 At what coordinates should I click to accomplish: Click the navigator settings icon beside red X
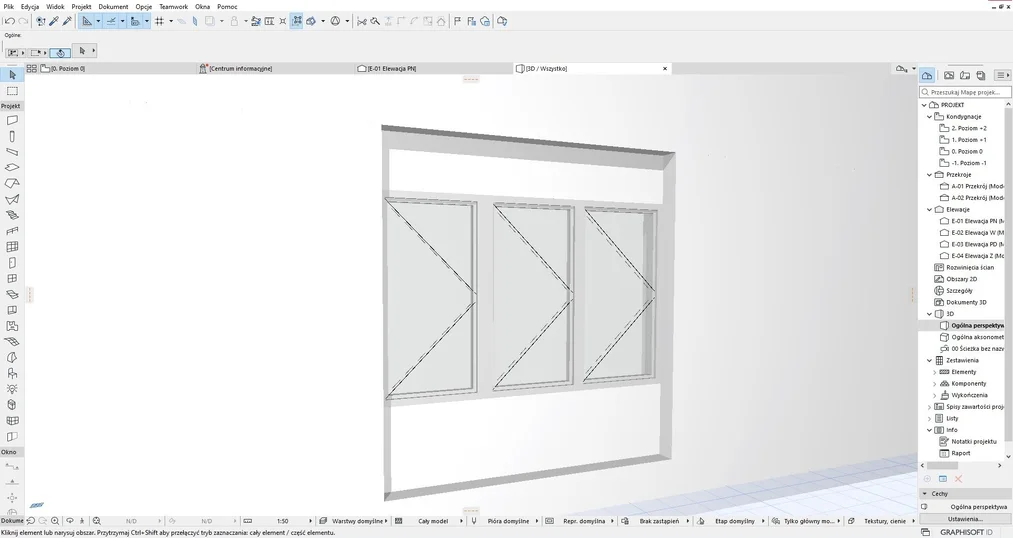[943, 479]
